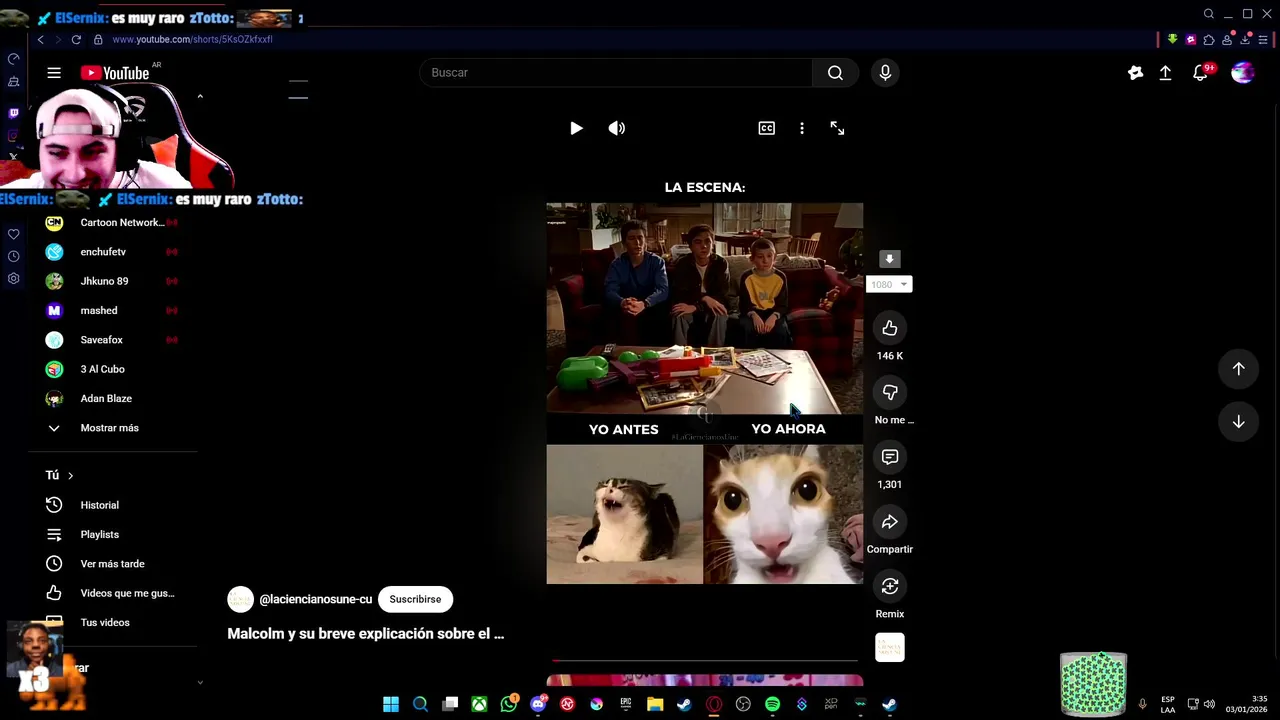Viewport: 1280px width, 720px height.
Task: Open the short's sound source thumbnail
Action: click(x=890, y=648)
